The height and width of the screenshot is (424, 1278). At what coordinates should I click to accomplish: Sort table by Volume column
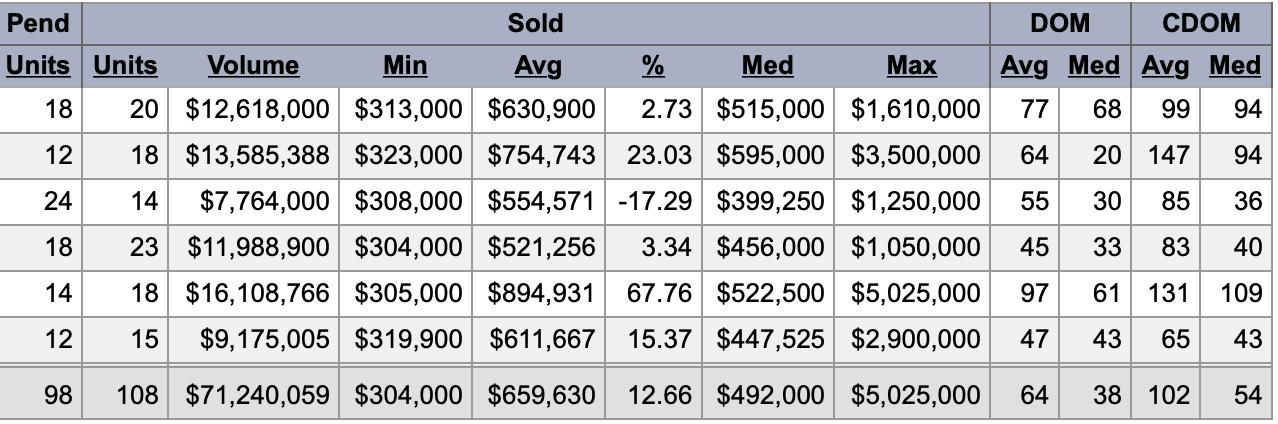253,66
